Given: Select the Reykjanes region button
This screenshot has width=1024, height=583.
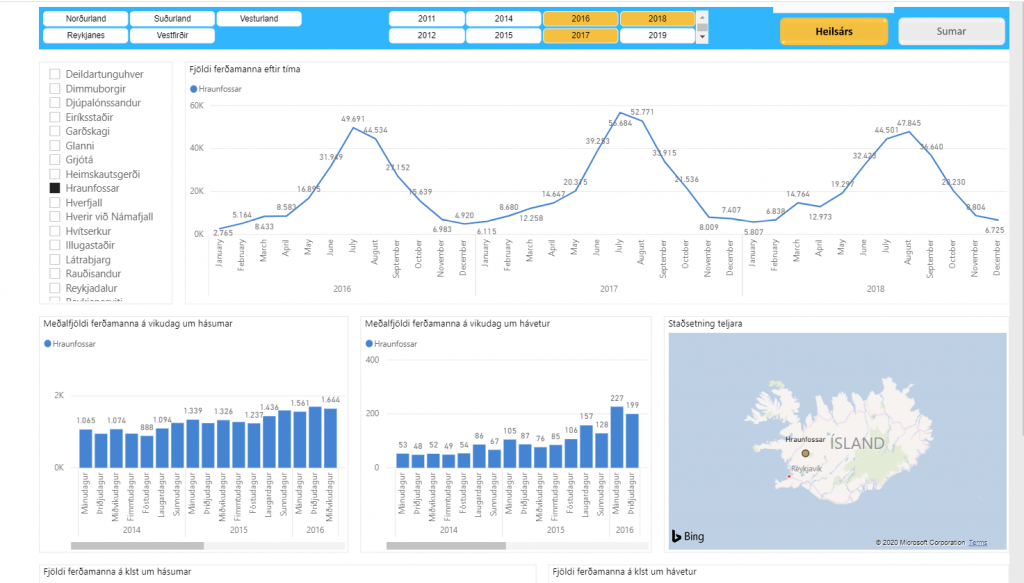Looking at the screenshot, I should tap(86, 35).
